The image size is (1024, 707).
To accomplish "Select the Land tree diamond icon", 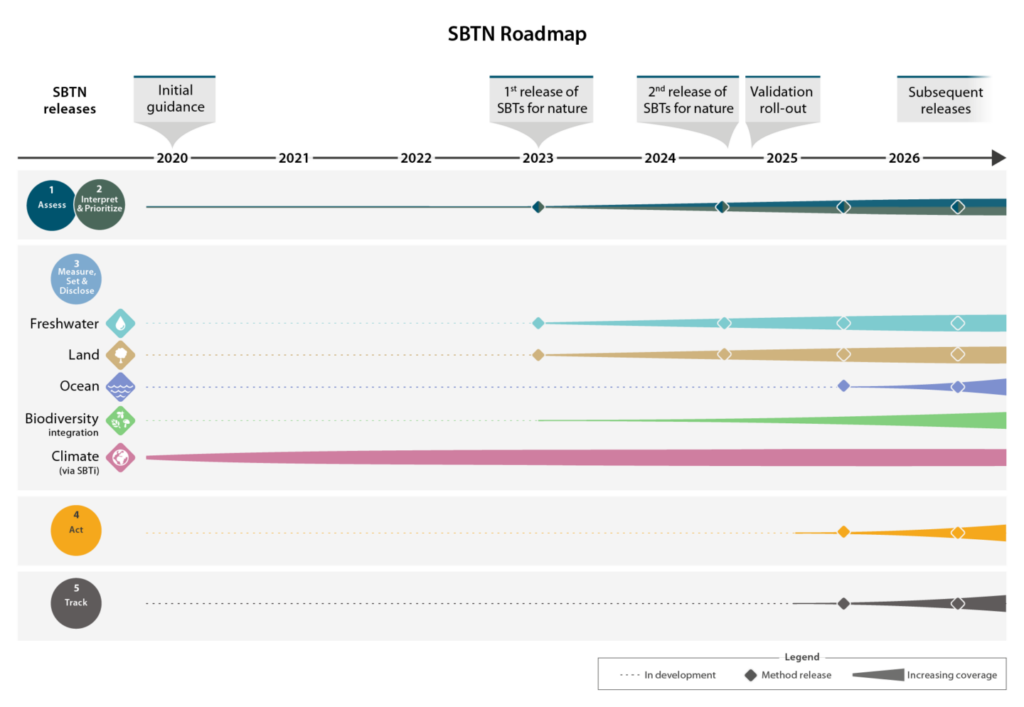I will pyautogui.click(x=120, y=355).
